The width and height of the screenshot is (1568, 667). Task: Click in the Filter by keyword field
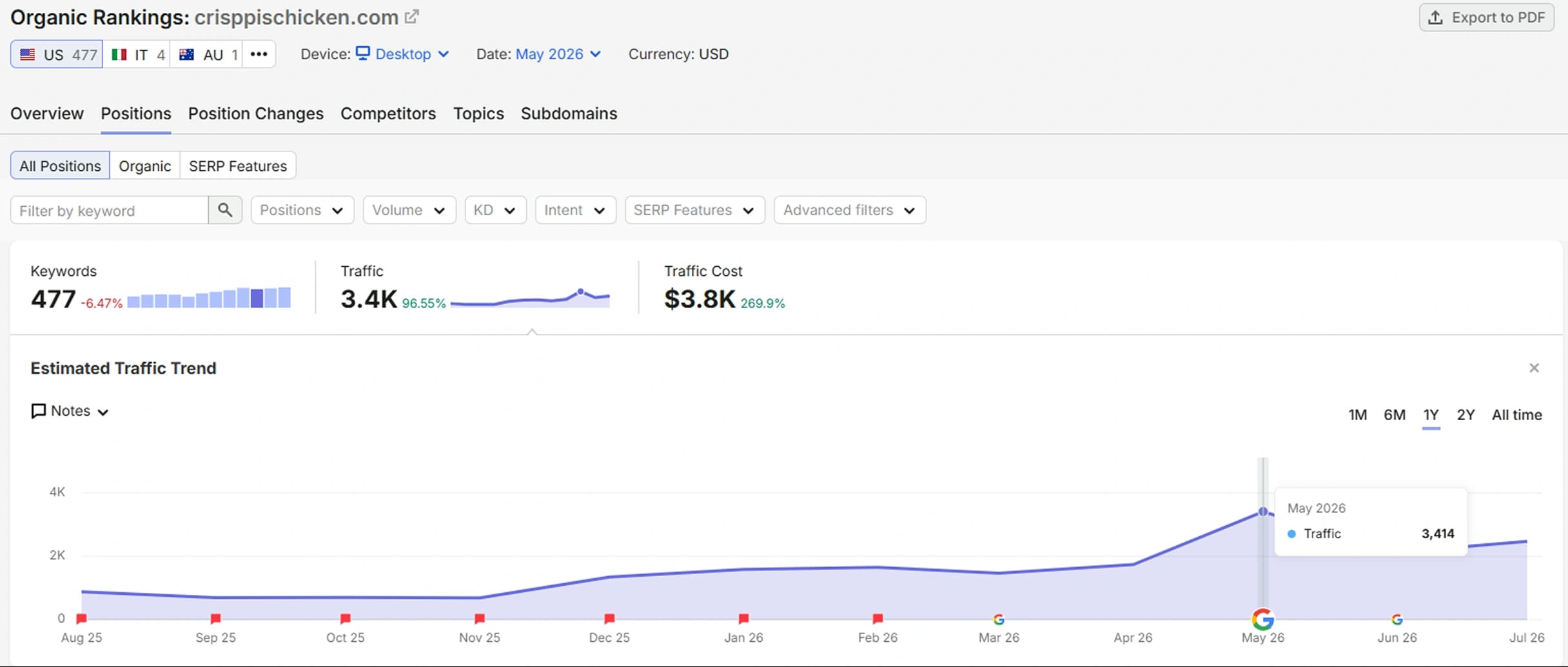(x=110, y=210)
